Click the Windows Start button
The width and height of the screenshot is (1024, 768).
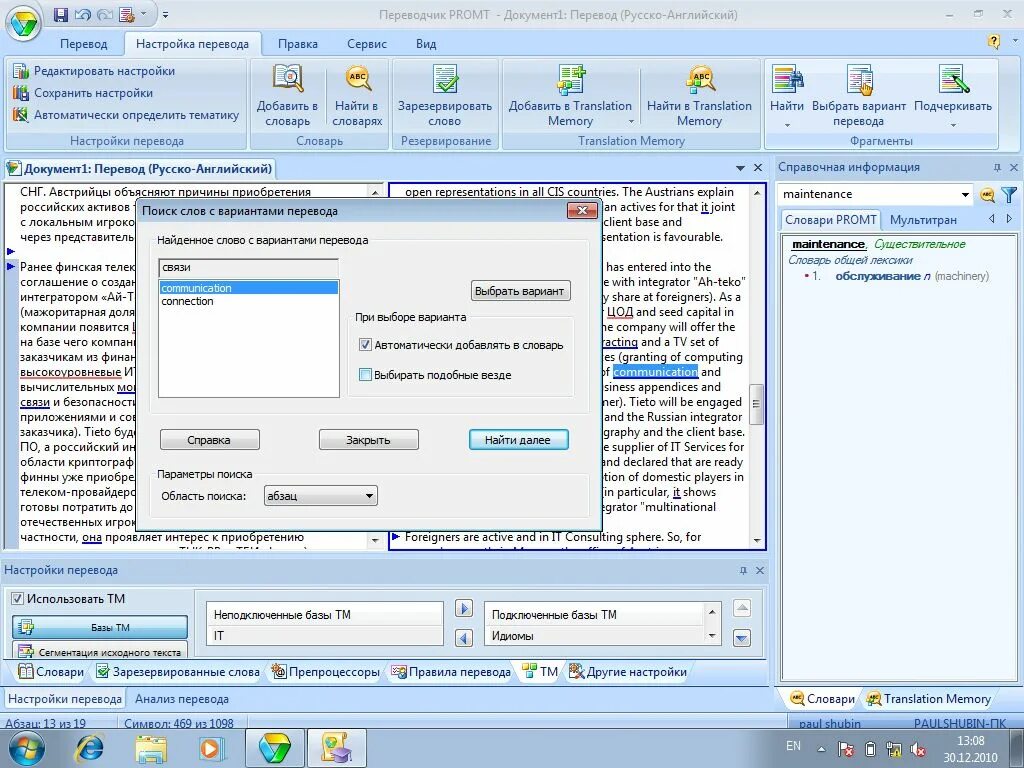point(26,748)
